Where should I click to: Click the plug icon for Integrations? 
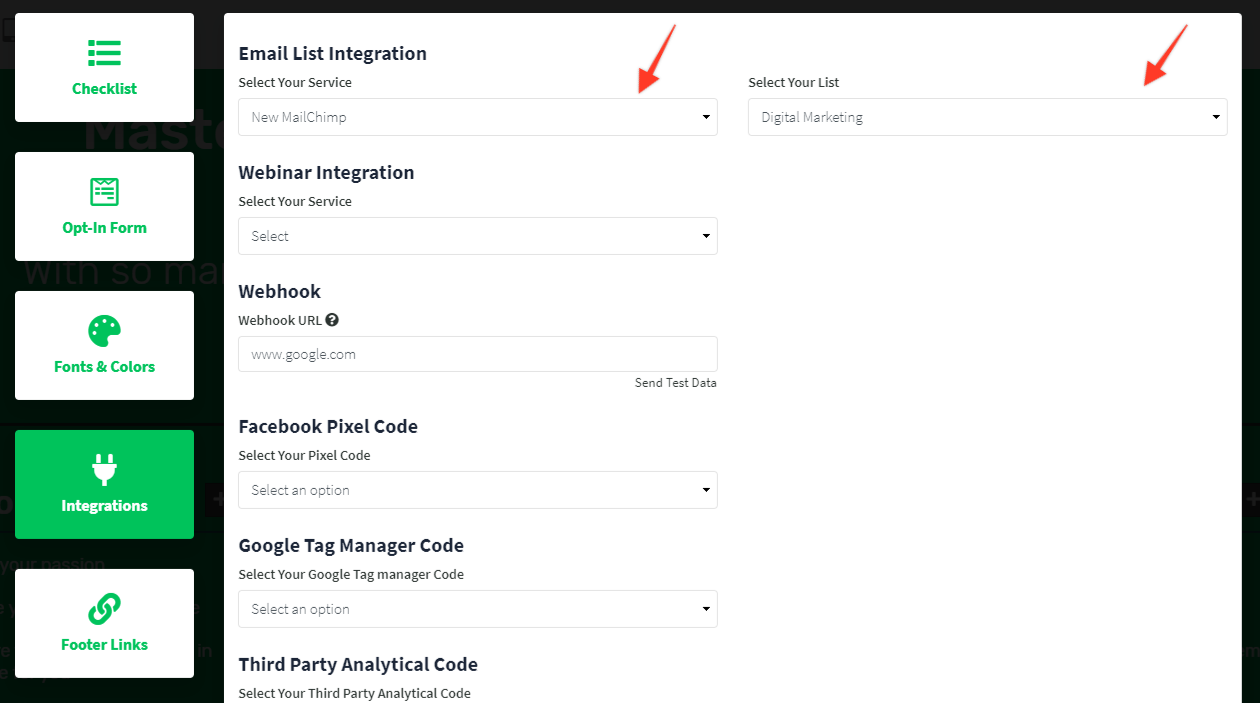click(x=104, y=469)
